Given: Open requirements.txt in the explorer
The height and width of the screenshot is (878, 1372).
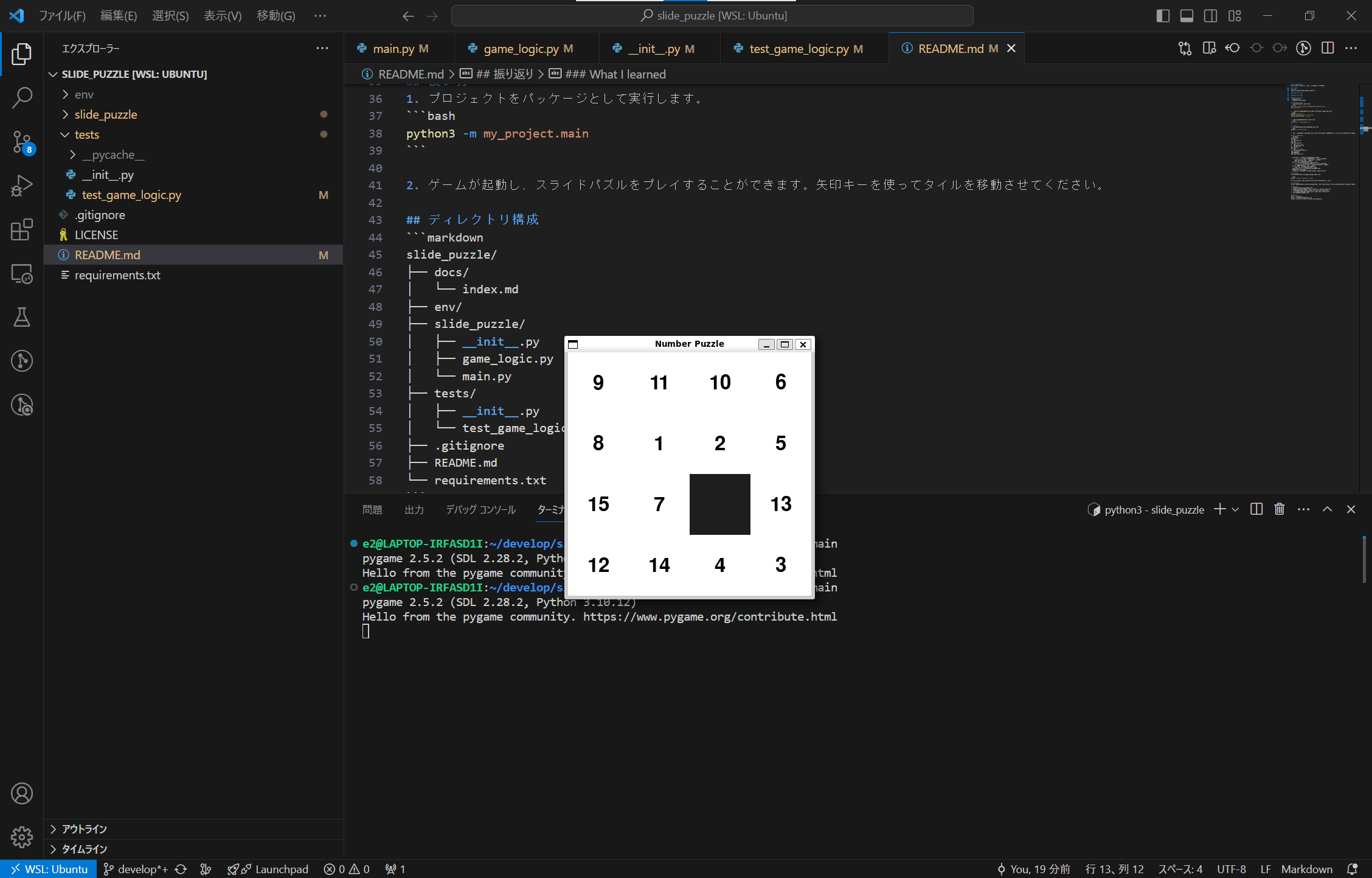Looking at the screenshot, I should pyautogui.click(x=193, y=275).
